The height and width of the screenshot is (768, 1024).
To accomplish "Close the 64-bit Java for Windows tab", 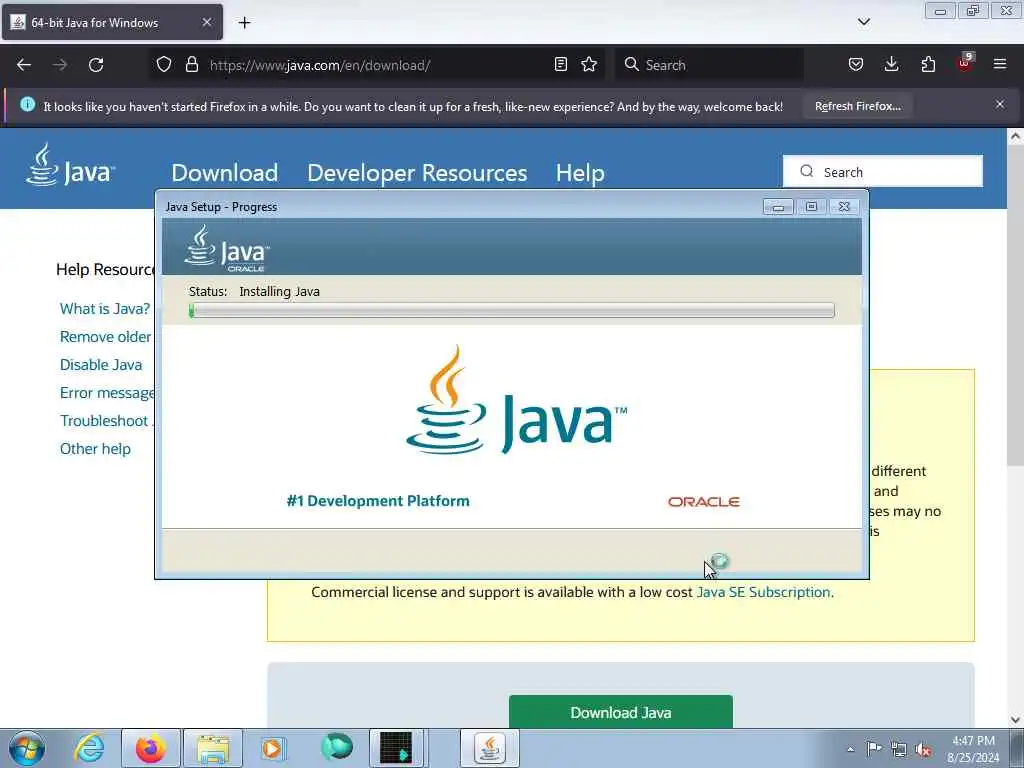I will (x=206, y=22).
